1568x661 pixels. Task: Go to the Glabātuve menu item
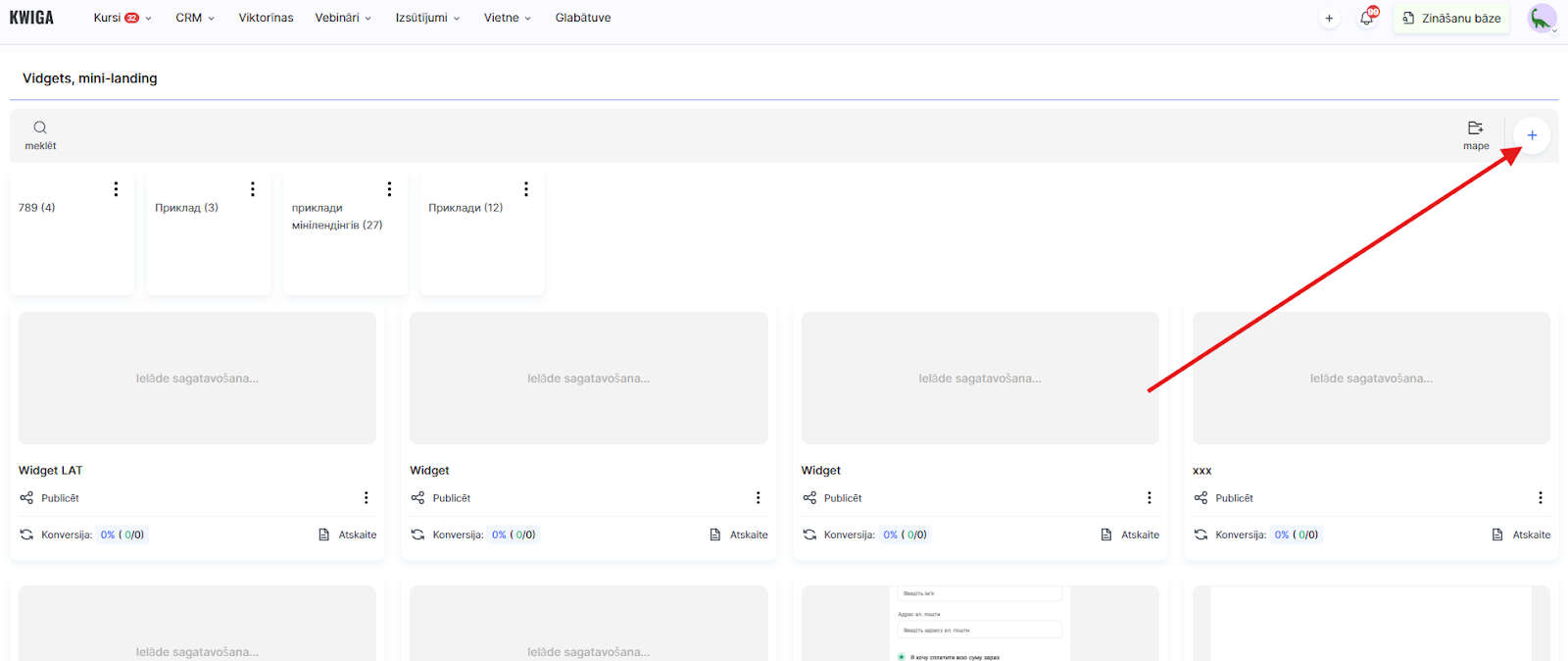(582, 18)
